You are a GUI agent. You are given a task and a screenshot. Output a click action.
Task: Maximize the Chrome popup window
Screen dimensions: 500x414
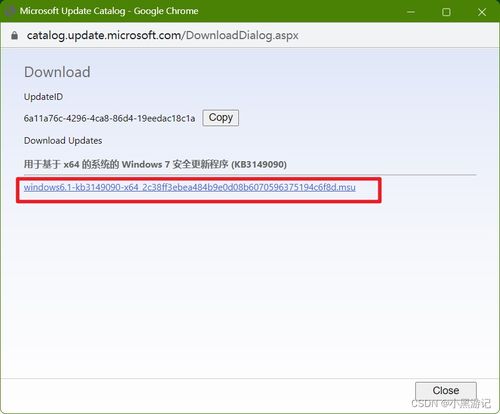446,12
